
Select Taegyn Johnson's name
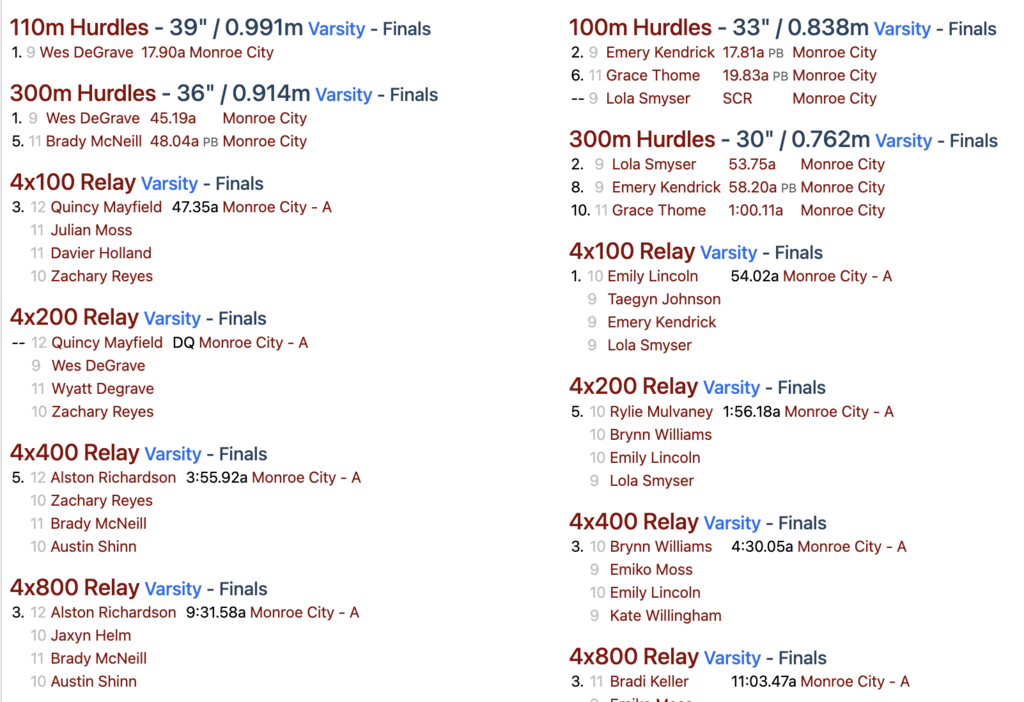coord(664,299)
